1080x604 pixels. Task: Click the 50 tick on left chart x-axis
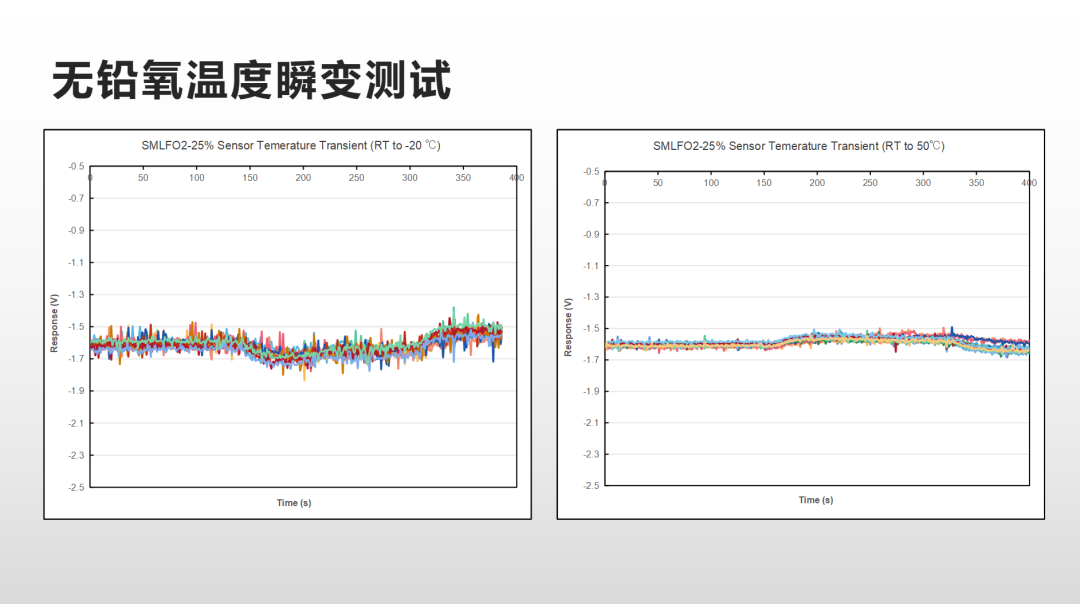(x=143, y=178)
